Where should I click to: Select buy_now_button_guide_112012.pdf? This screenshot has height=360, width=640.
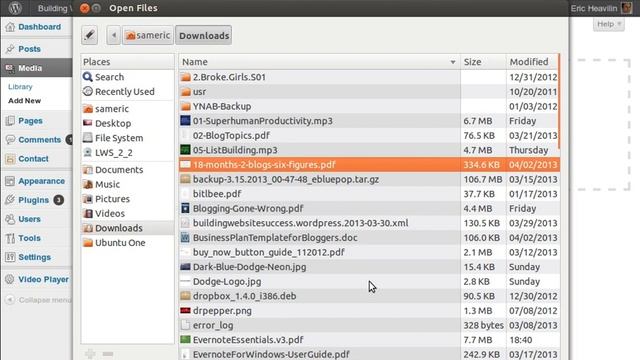369,252
